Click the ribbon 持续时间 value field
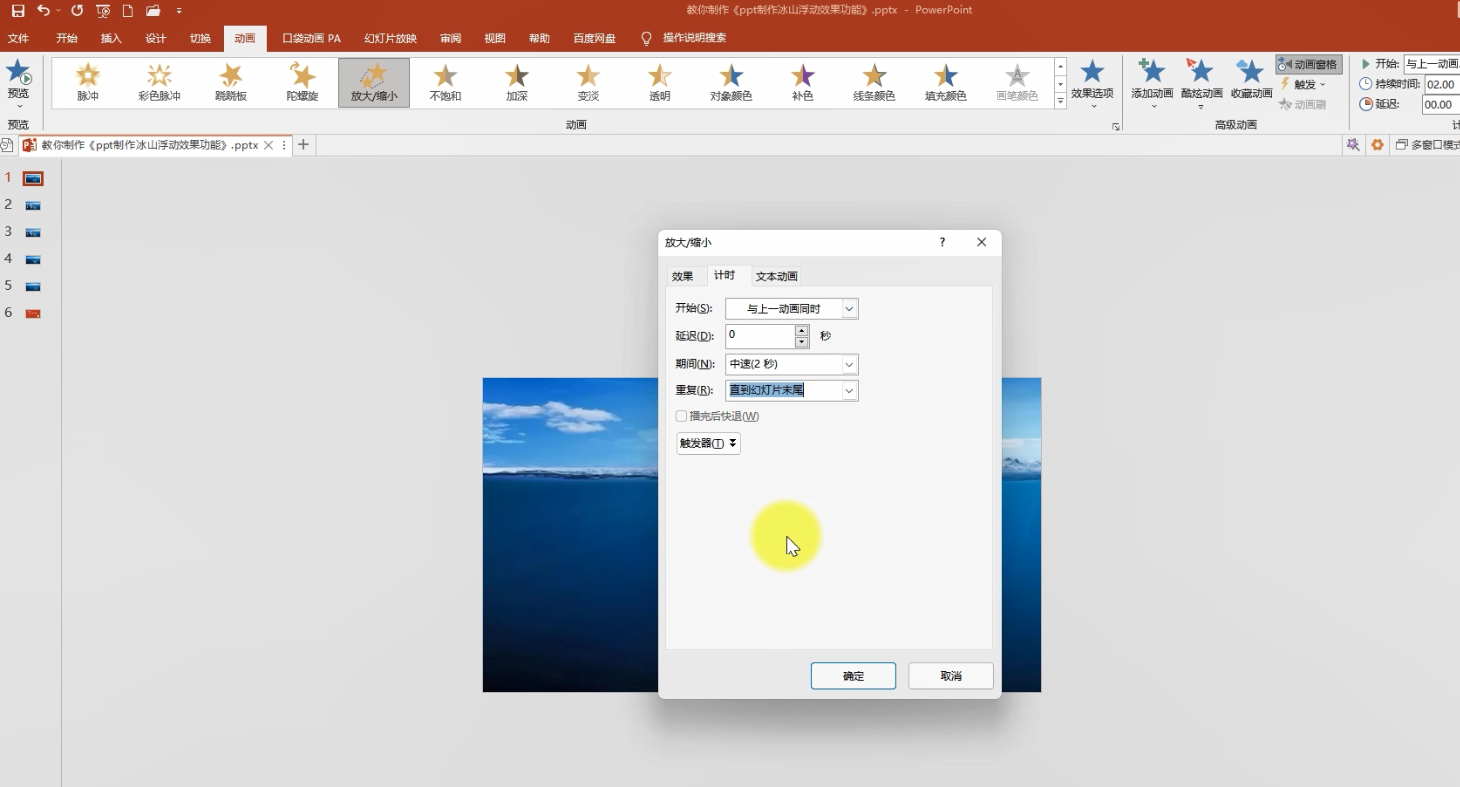Viewport: 1460px width, 787px height. (1440, 84)
